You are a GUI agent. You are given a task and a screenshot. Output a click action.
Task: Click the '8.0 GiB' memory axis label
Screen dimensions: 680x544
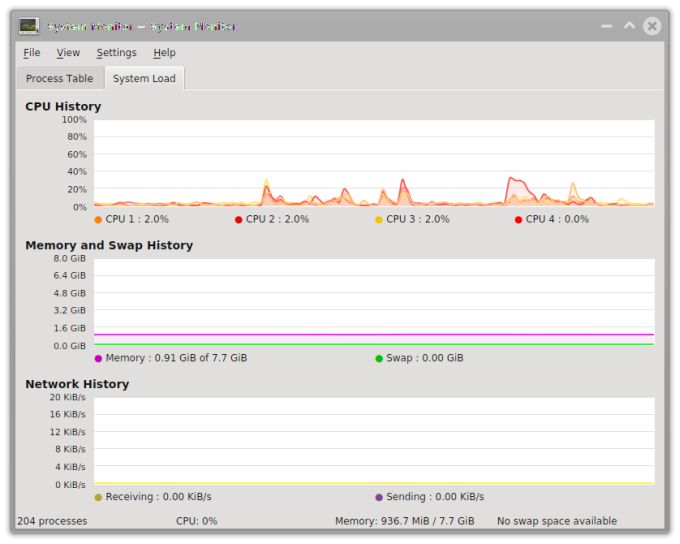[x=70, y=259]
